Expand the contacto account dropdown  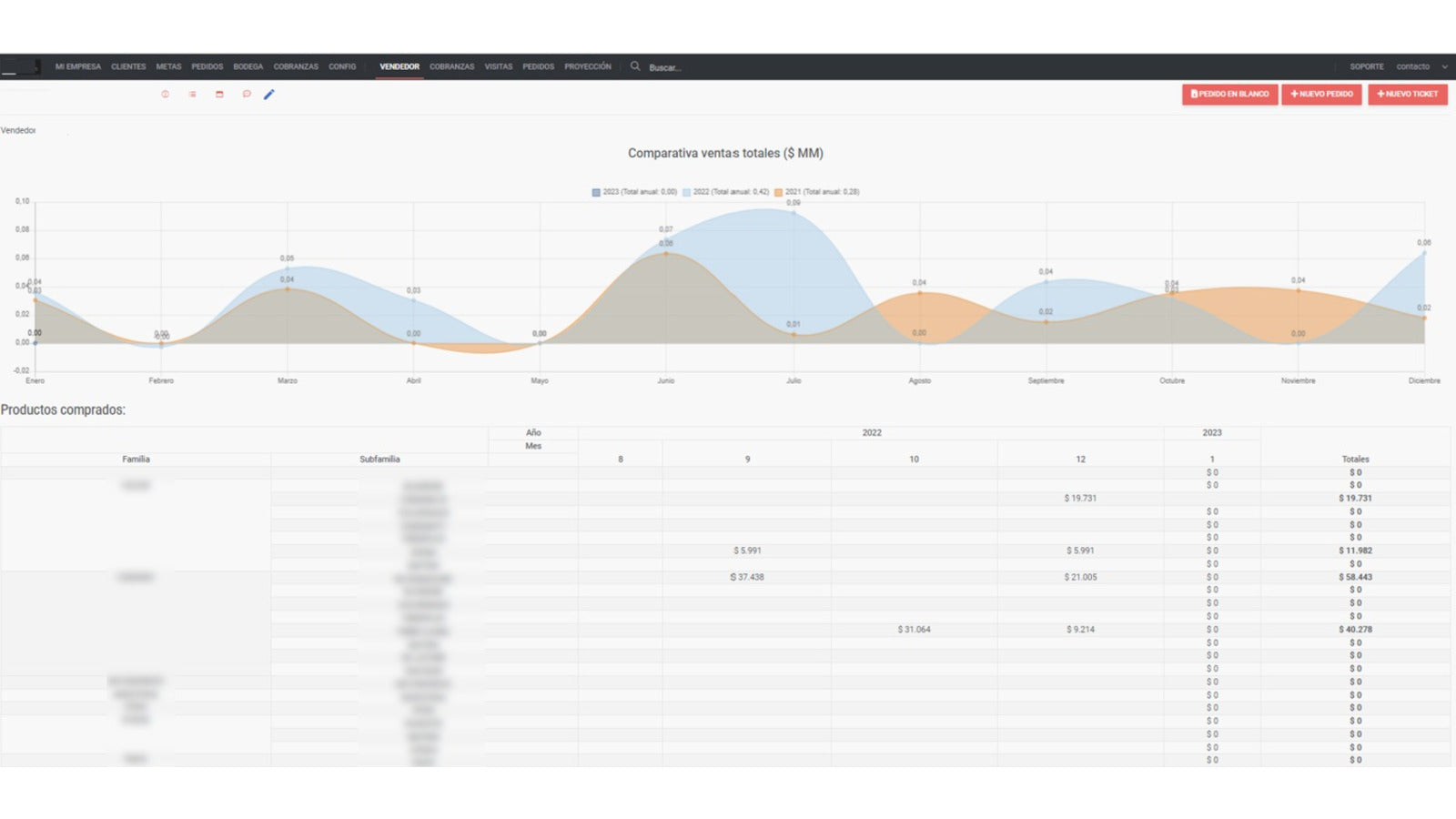pos(1421,66)
